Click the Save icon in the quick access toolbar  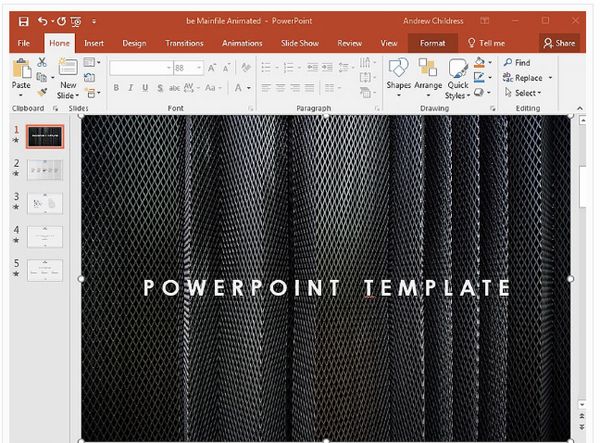click(23, 21)
